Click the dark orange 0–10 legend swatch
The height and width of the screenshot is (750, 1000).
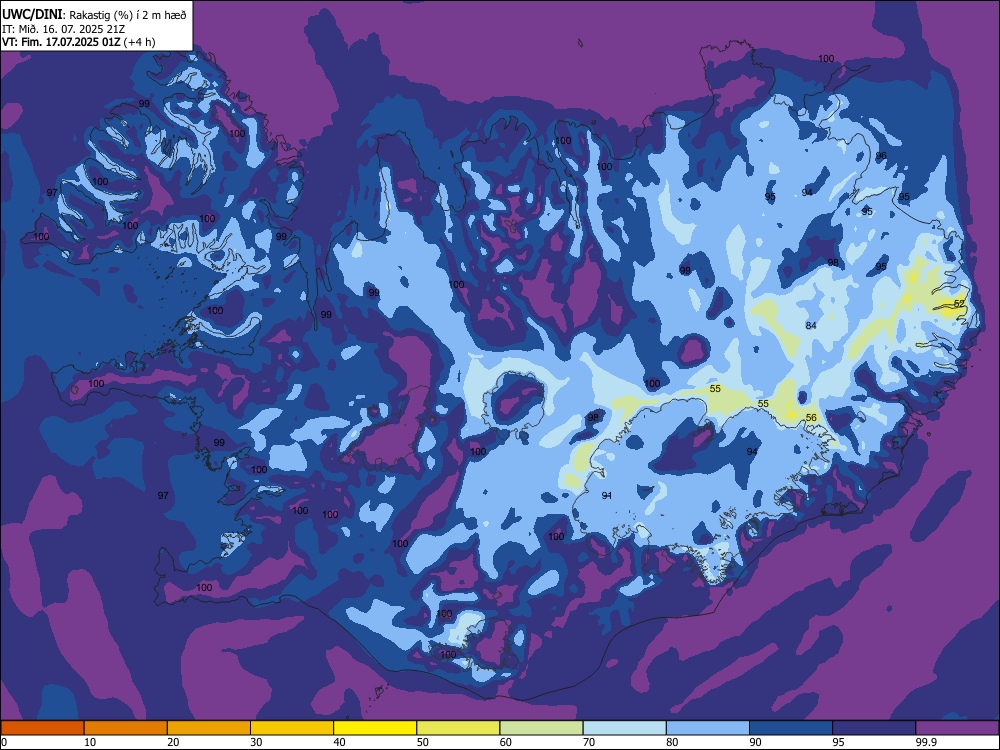[42, 728]
